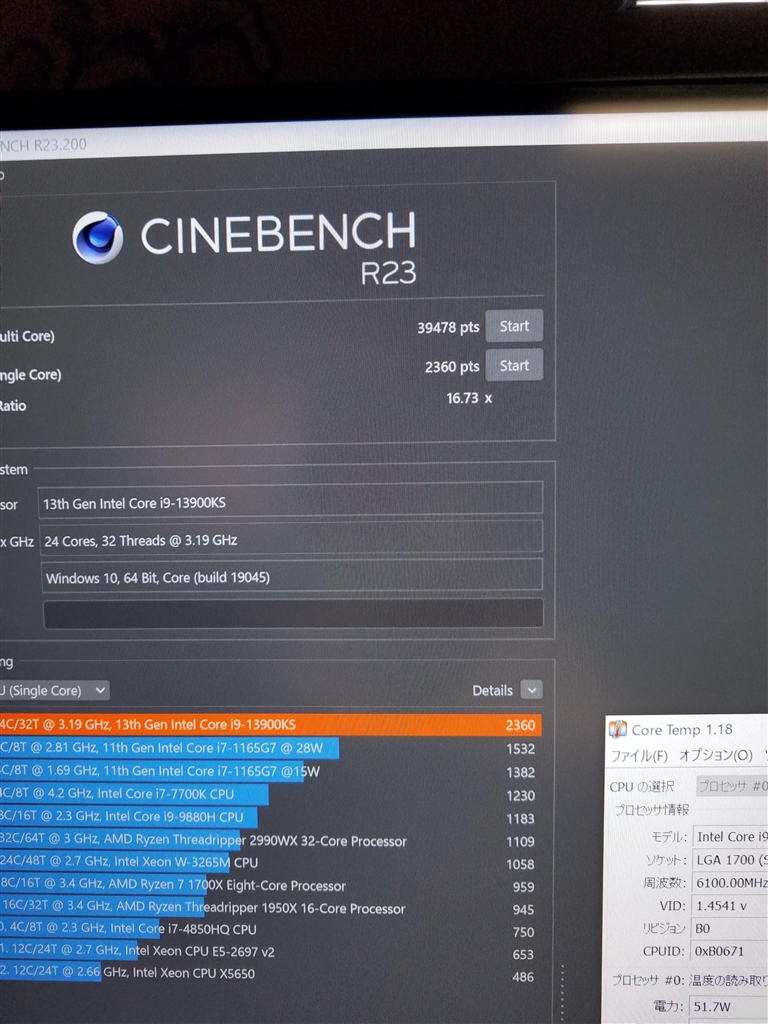The width and height of the screenshot is (768, 1024).
Task: Select the Threadripper 1950X ranking row
Action: point(270,908)
